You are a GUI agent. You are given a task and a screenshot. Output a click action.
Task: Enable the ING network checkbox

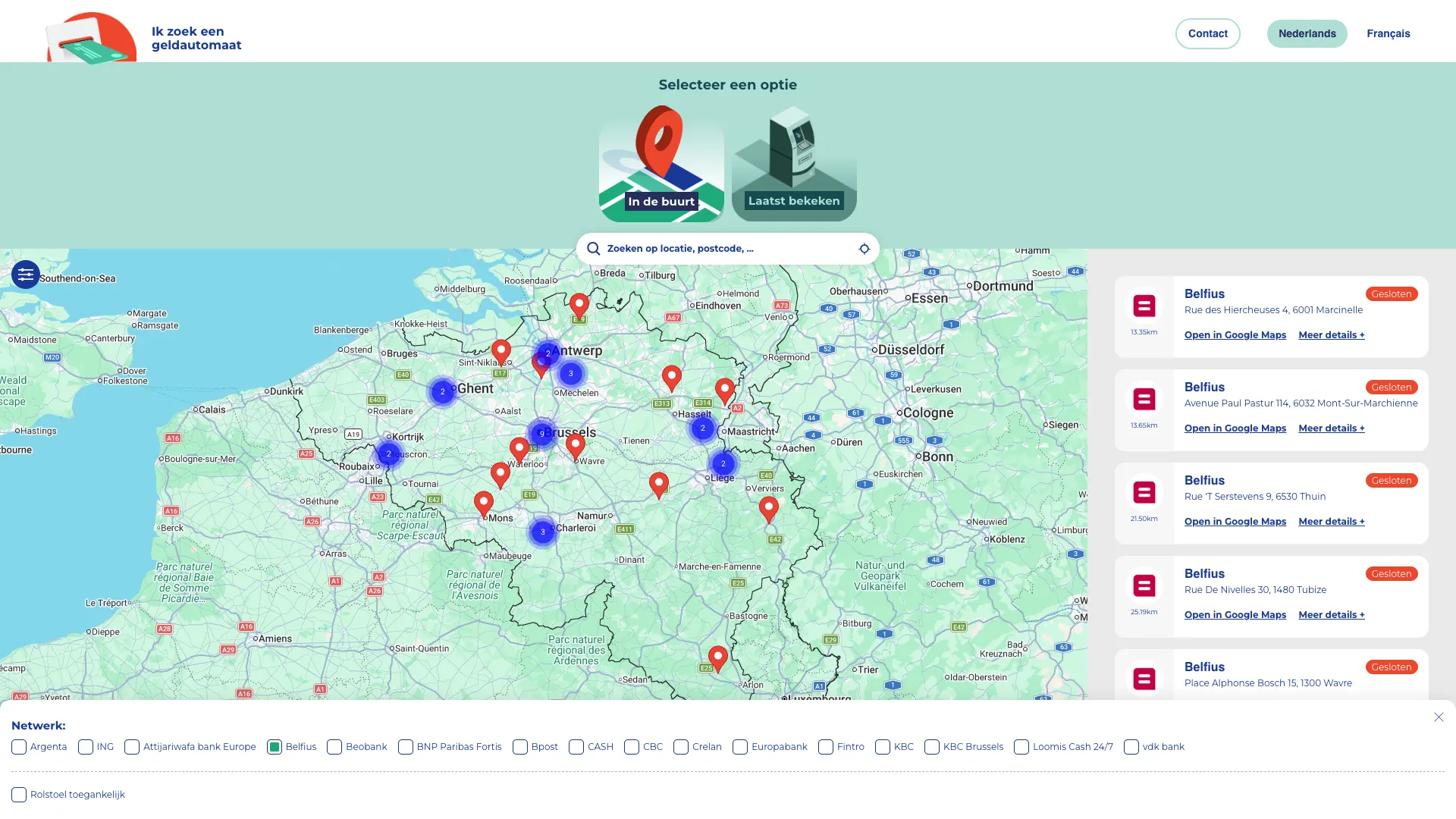tap(86, 747)
